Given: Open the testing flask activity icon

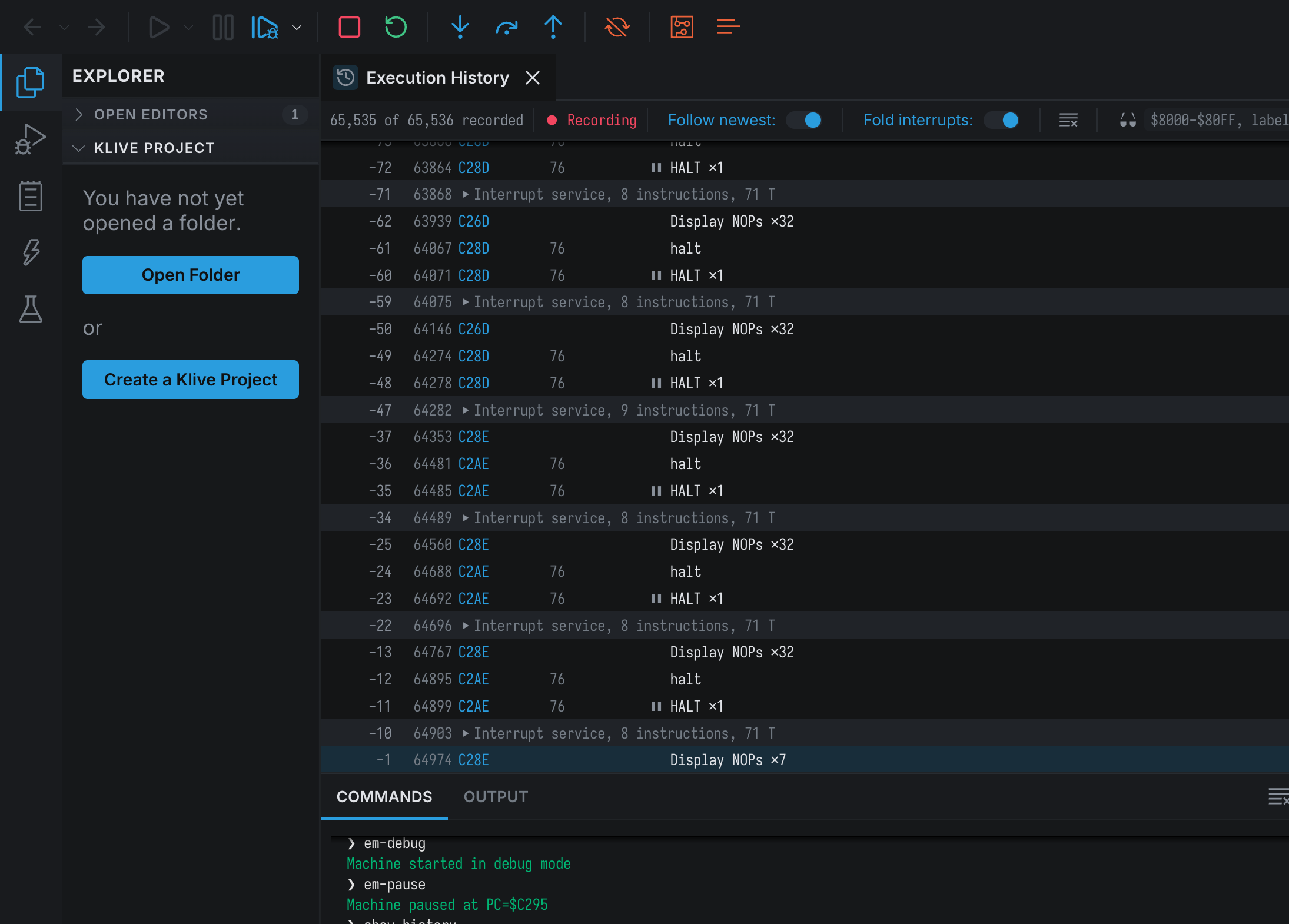Looking at the screenshot, I should point(31,309).
